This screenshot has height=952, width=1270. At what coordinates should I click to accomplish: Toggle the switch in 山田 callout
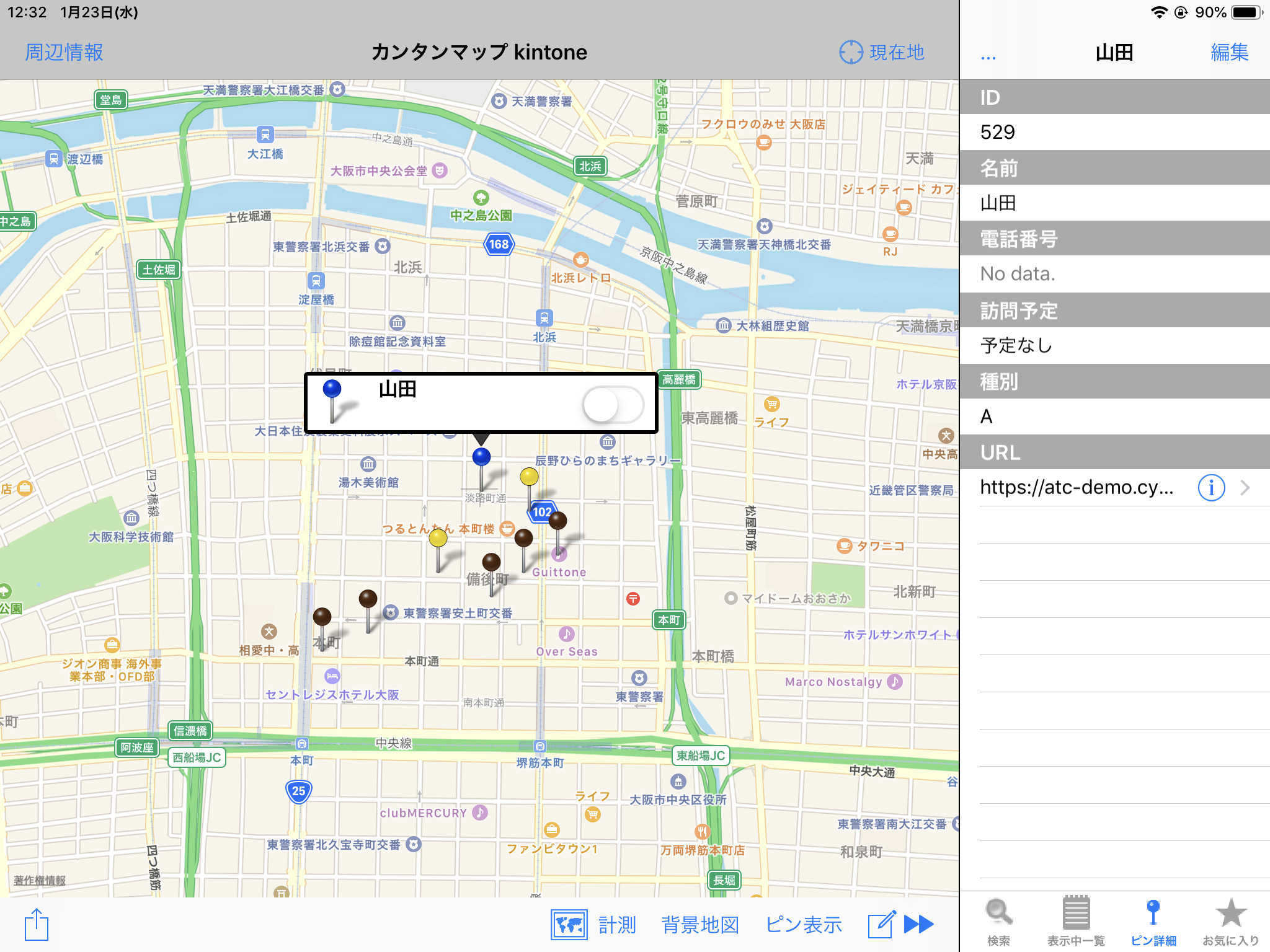pos(613,405)
